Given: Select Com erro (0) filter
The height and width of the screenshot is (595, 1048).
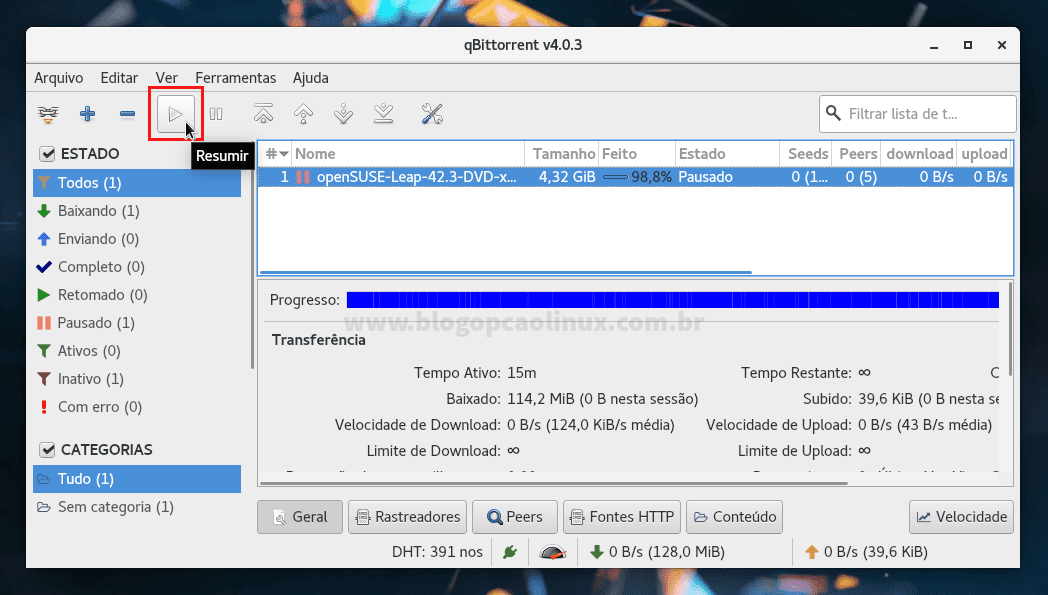Looking at the screenshot, I should pyautogui.click(x=137, y=407).
